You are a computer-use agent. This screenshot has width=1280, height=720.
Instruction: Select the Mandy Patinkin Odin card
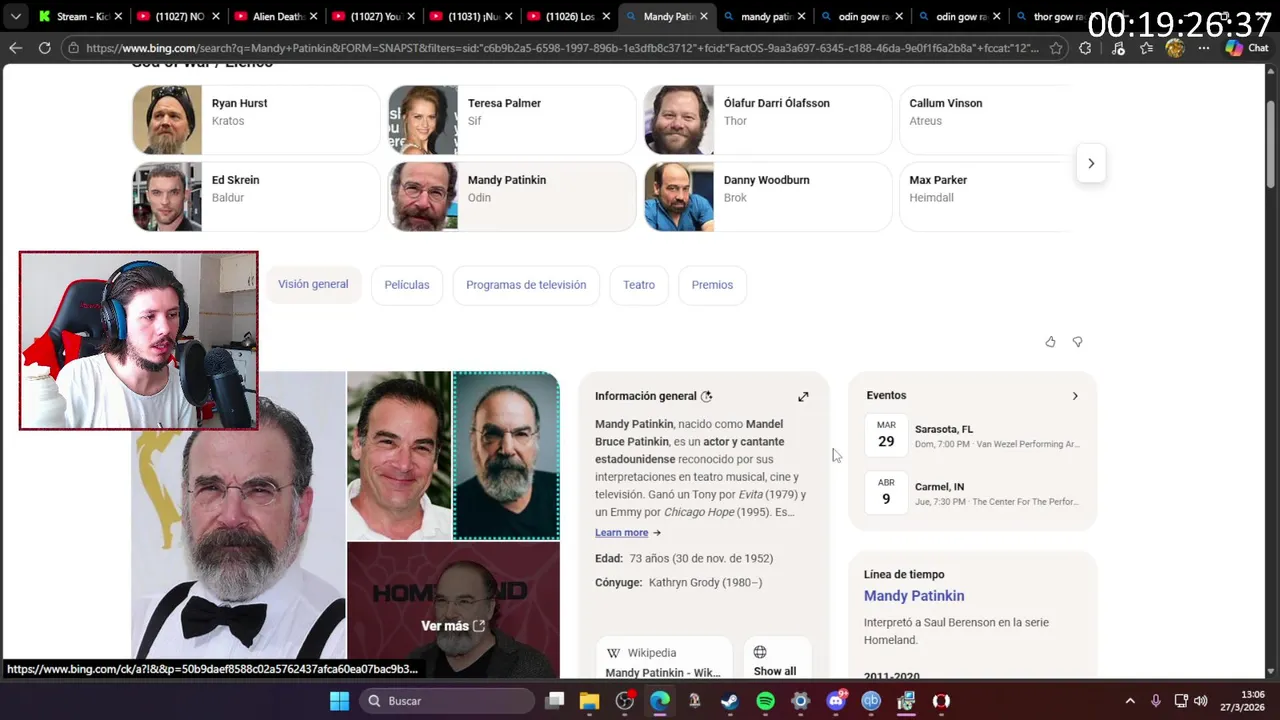point(512,197)
